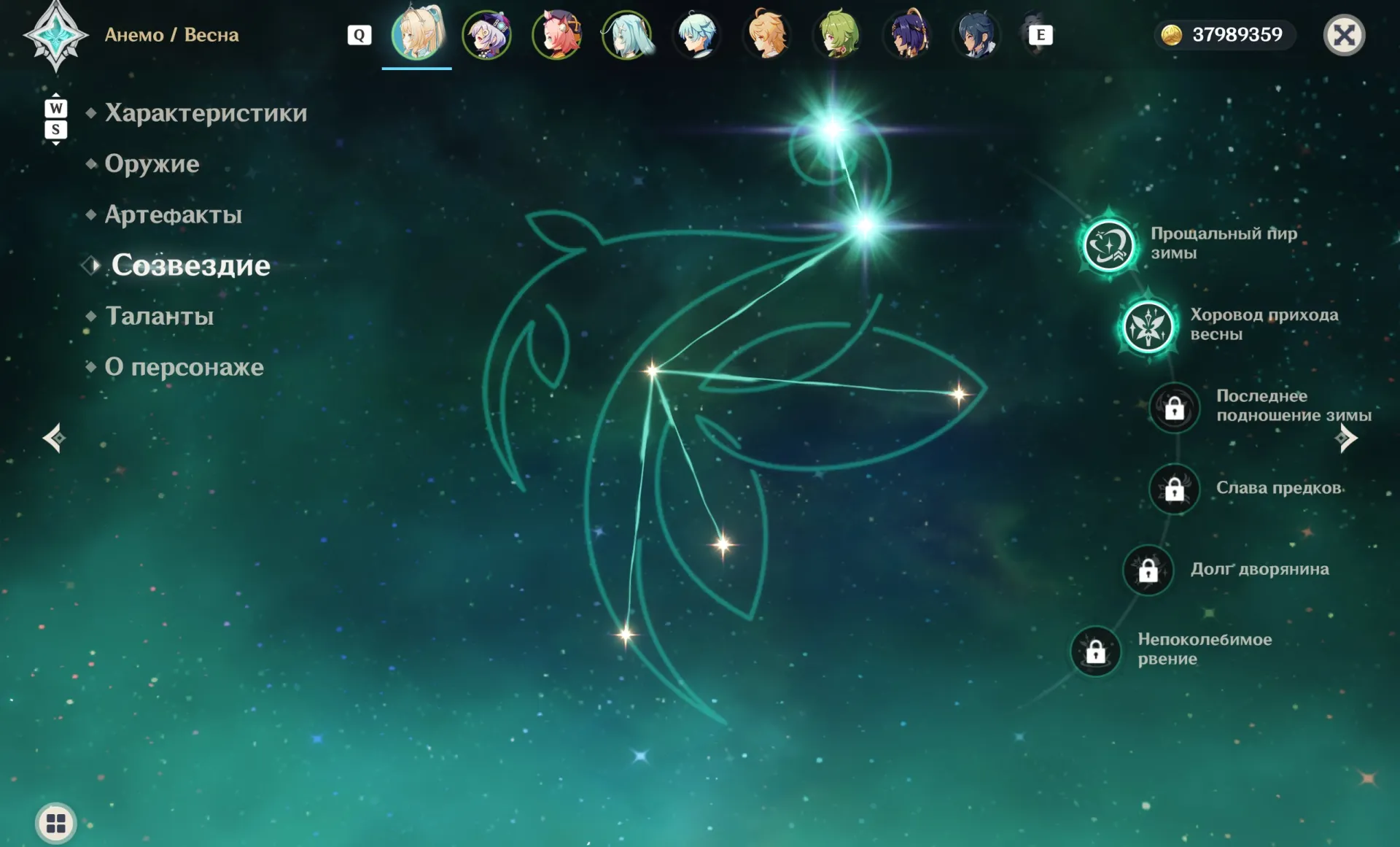Close the character screen with X button
The image size is (1400, 847).
click(x=1344, y=34)
